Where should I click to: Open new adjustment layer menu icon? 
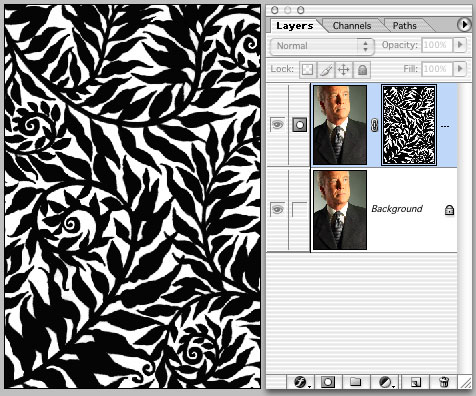point(386,382)
